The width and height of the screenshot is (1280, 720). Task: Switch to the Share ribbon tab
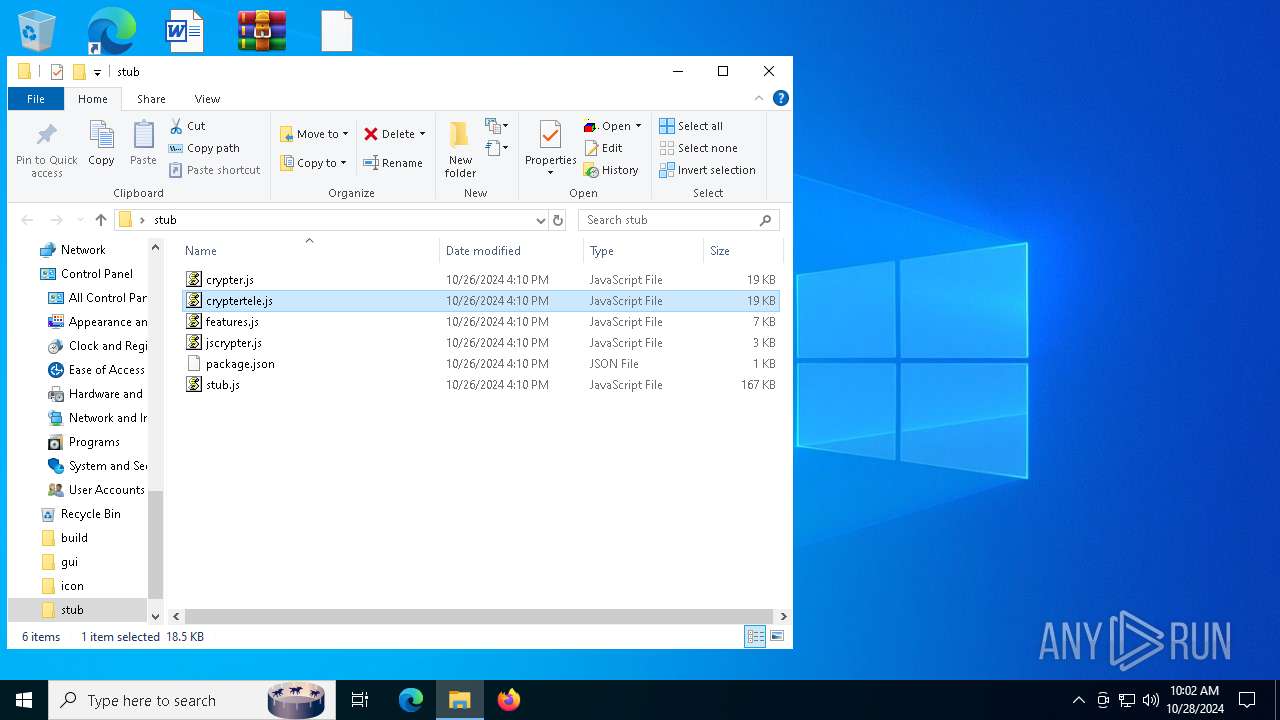(152, 99)
